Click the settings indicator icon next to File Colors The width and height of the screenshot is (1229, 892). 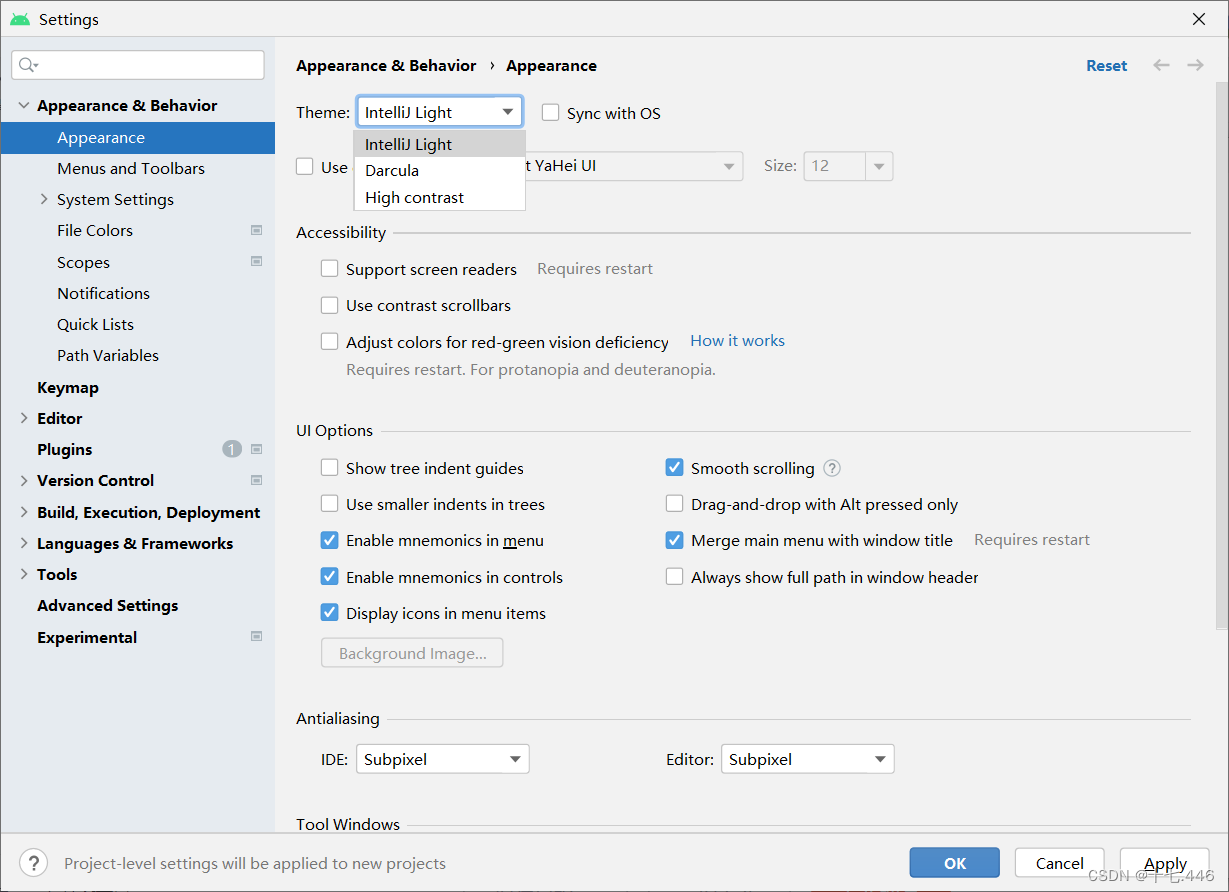coord(257,230)
